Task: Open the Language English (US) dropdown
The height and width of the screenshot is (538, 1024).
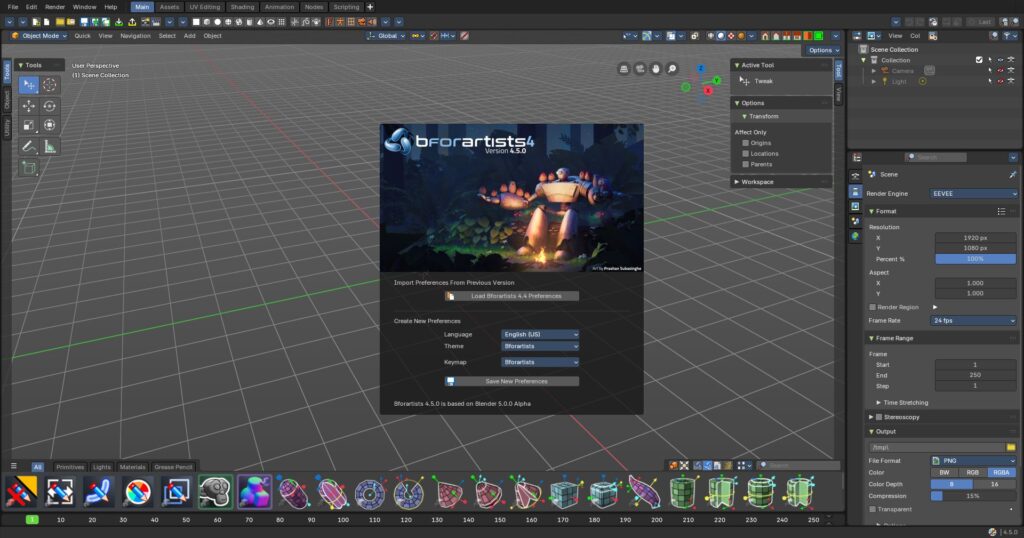Action: pyautogui.click(x=540, y=334)
